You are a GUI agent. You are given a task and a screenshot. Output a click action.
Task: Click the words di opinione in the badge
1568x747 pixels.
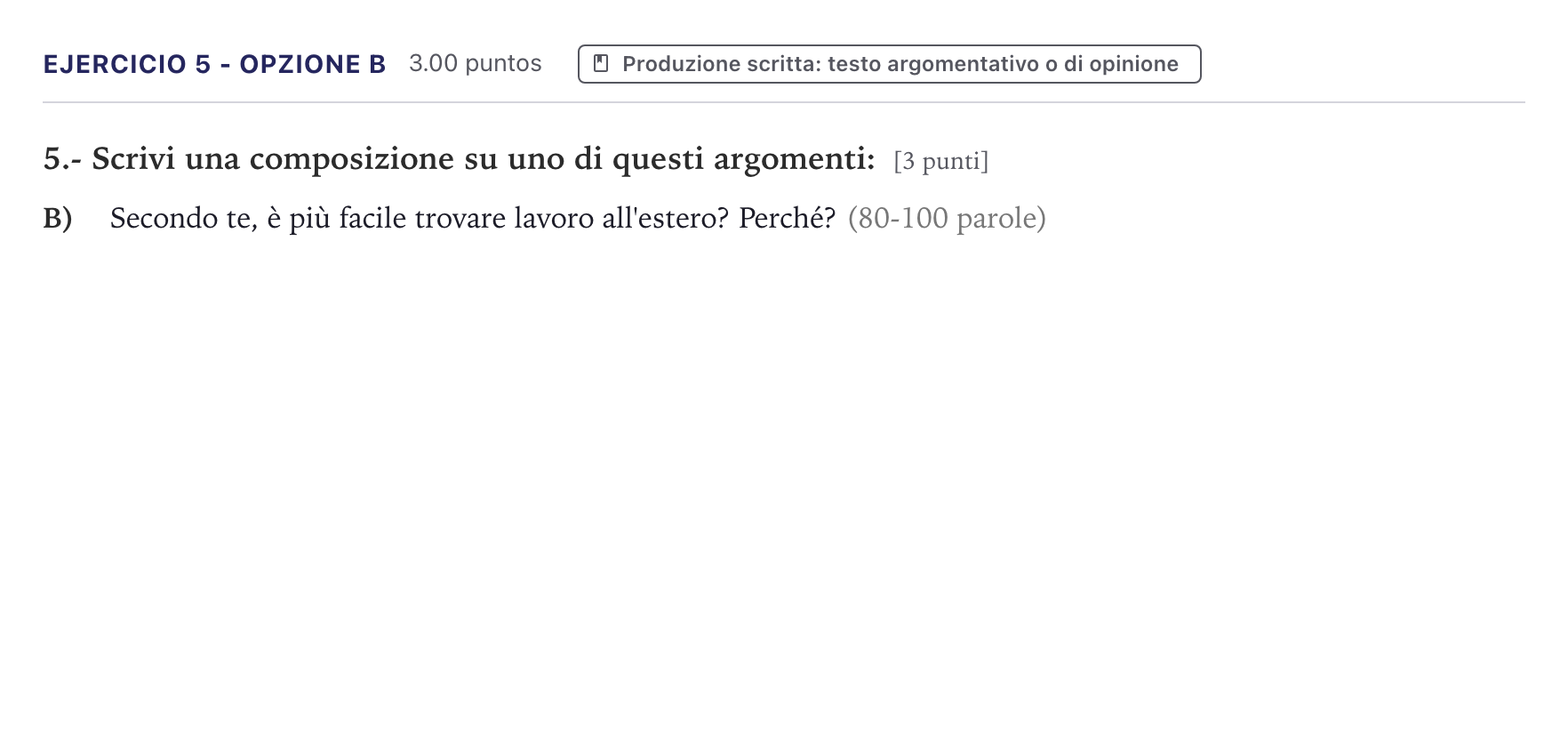click(1121, 64)
